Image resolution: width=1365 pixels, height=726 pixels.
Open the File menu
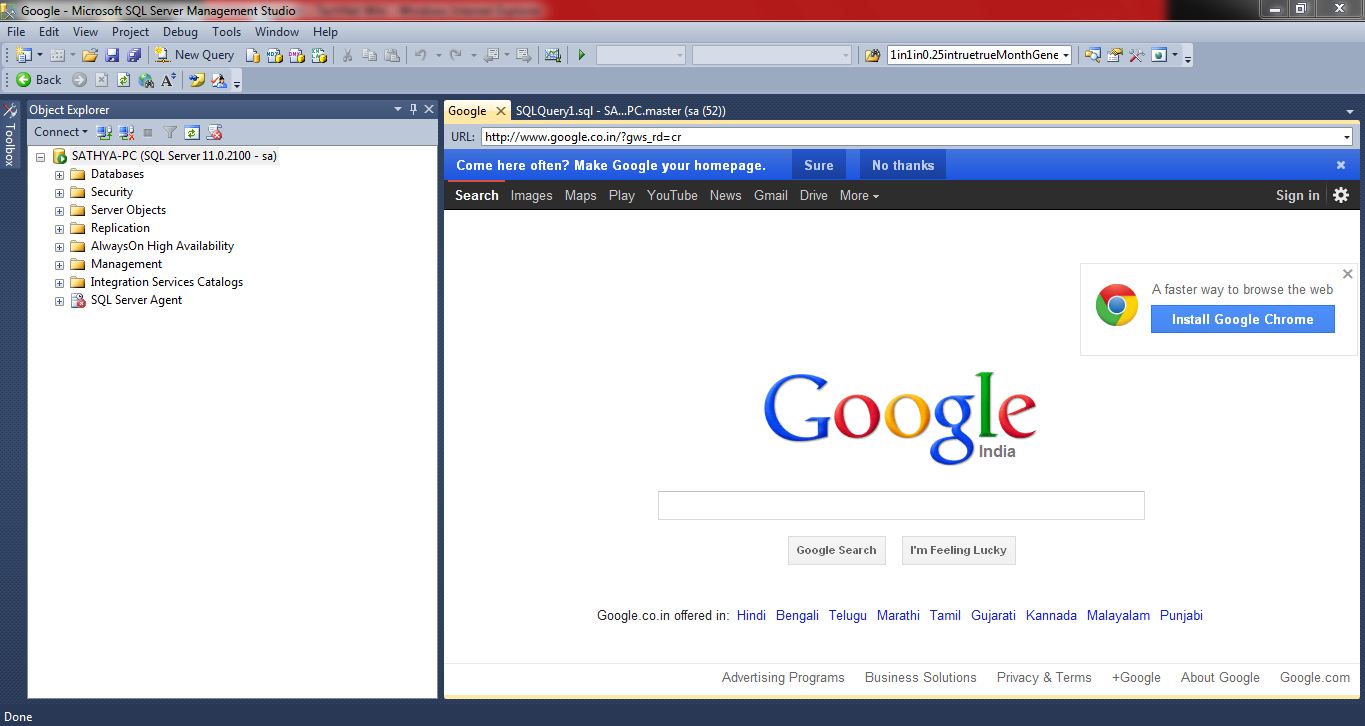[16, 32]
